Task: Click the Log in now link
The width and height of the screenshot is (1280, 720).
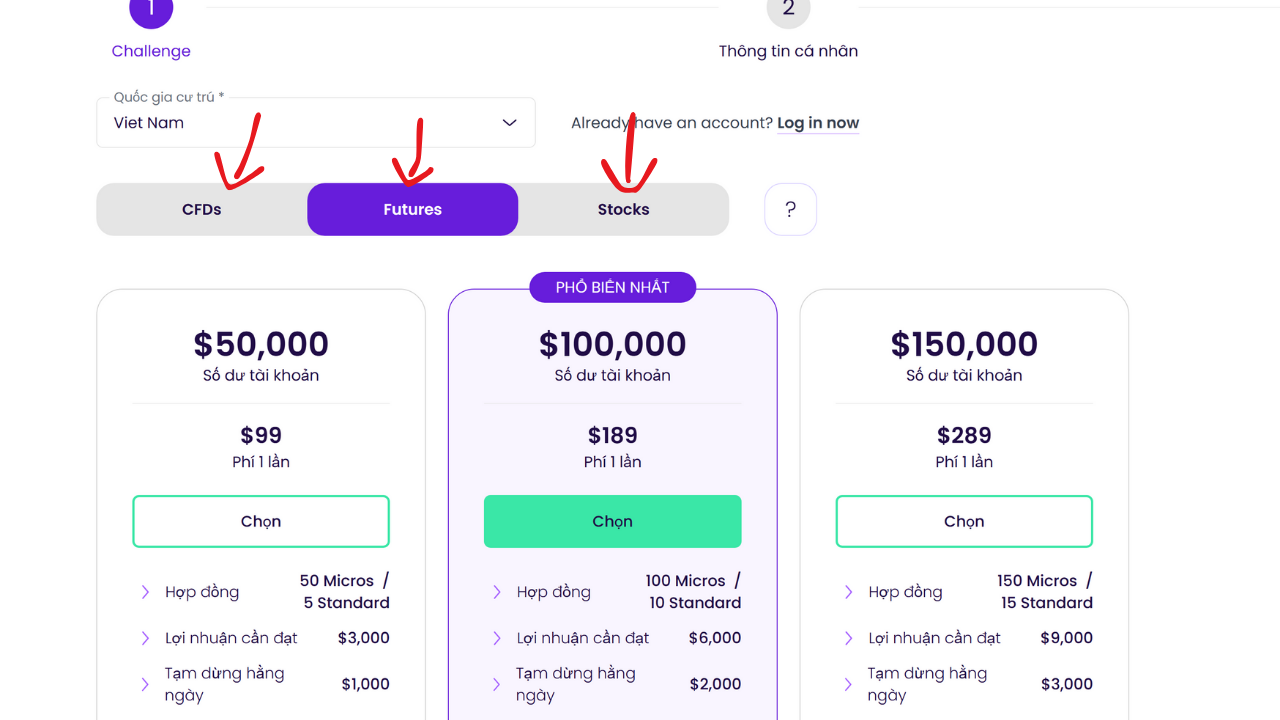Action: (818, 123)
